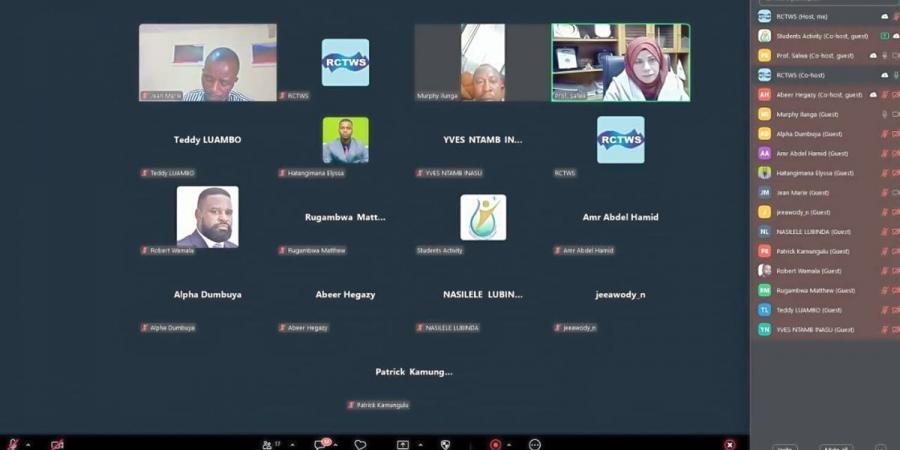
Task: Open the Participants panel icon in toolbar
Action: (x=267, y=445)
